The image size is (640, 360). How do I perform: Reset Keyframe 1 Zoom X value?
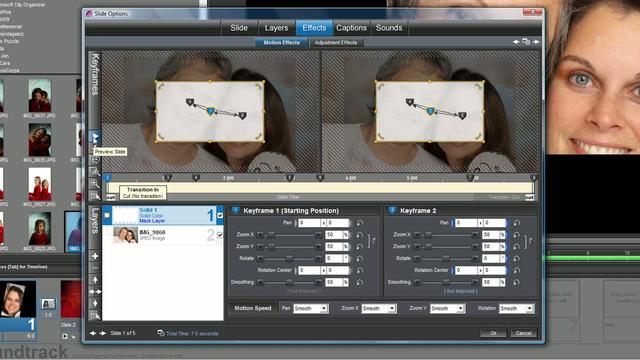click(x=359, y=235)
